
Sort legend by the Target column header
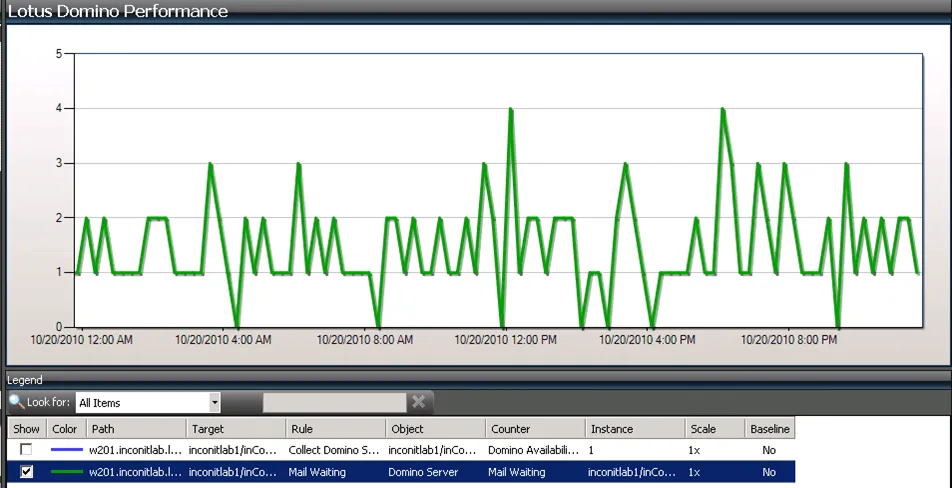(236, 429)
